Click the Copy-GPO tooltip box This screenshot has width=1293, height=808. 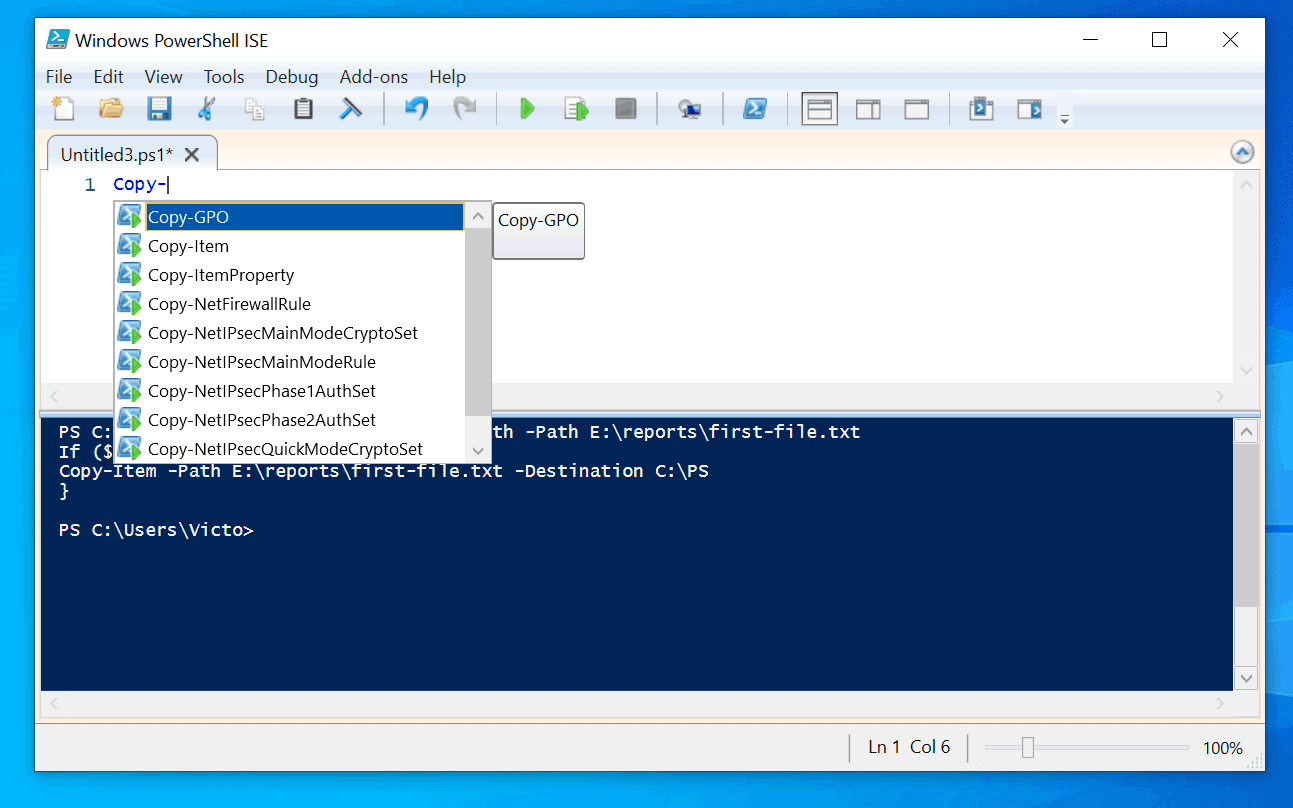[x=539, y=231]
